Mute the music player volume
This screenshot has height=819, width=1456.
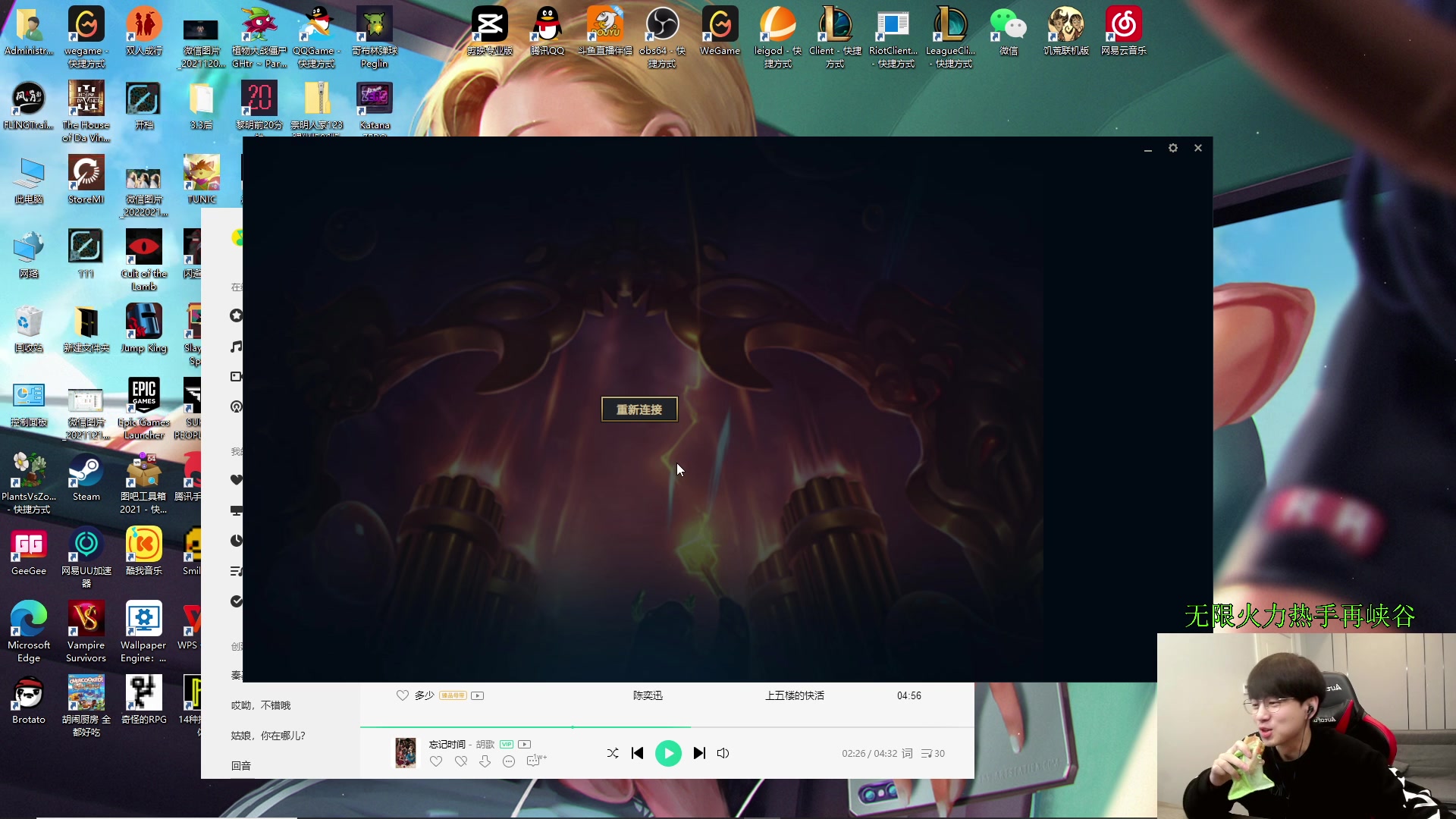pyautogui.click(x=723, y=753)
